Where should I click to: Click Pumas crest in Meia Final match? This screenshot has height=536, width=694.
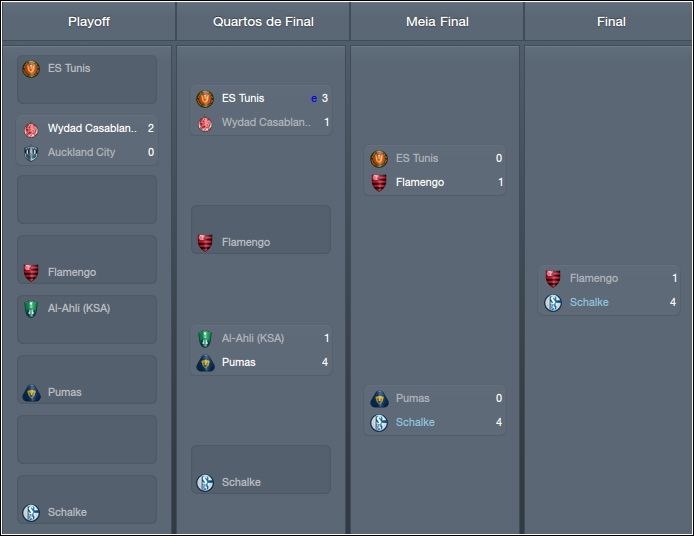pyautogui.click(x=379, y=399)
